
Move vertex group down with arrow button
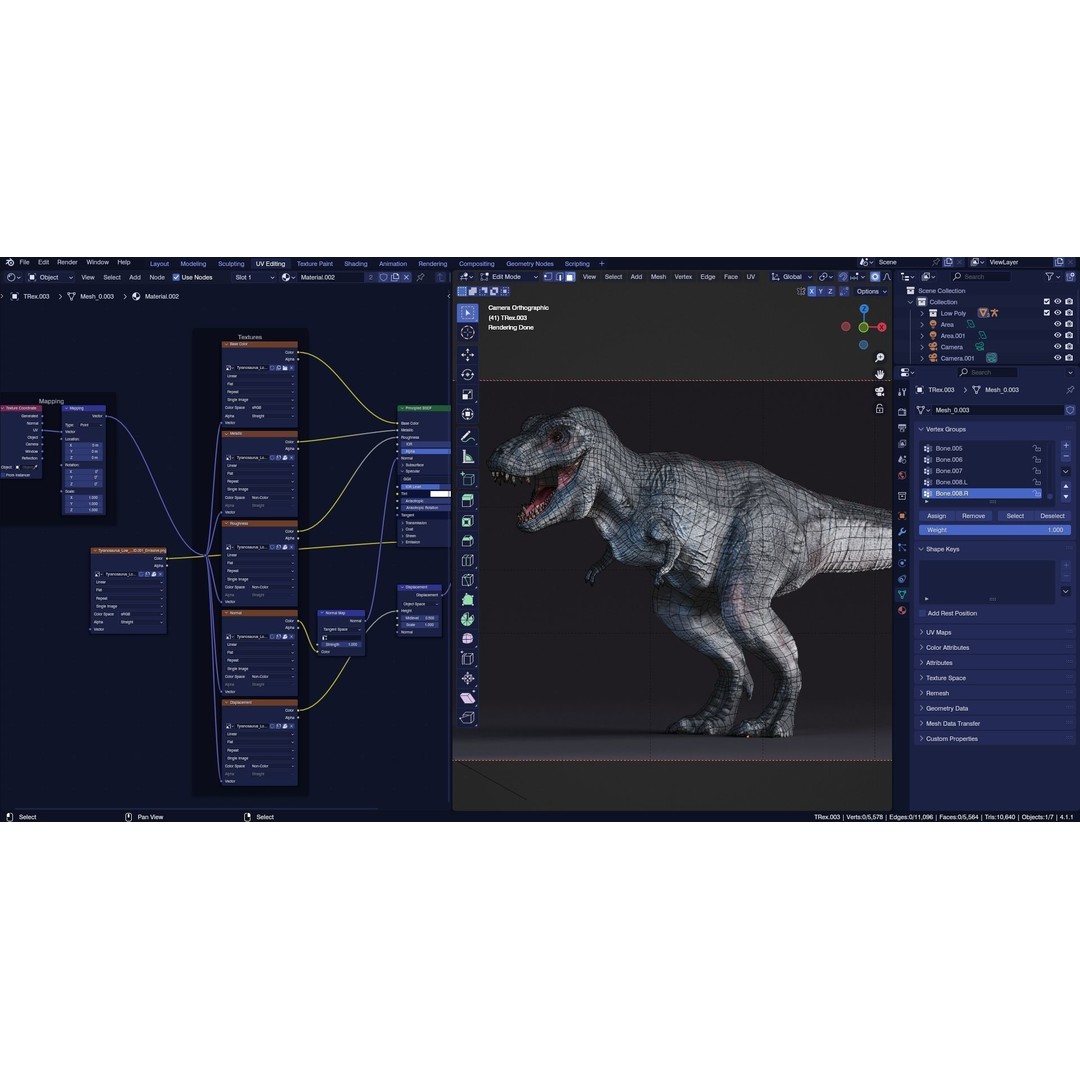1066,497
